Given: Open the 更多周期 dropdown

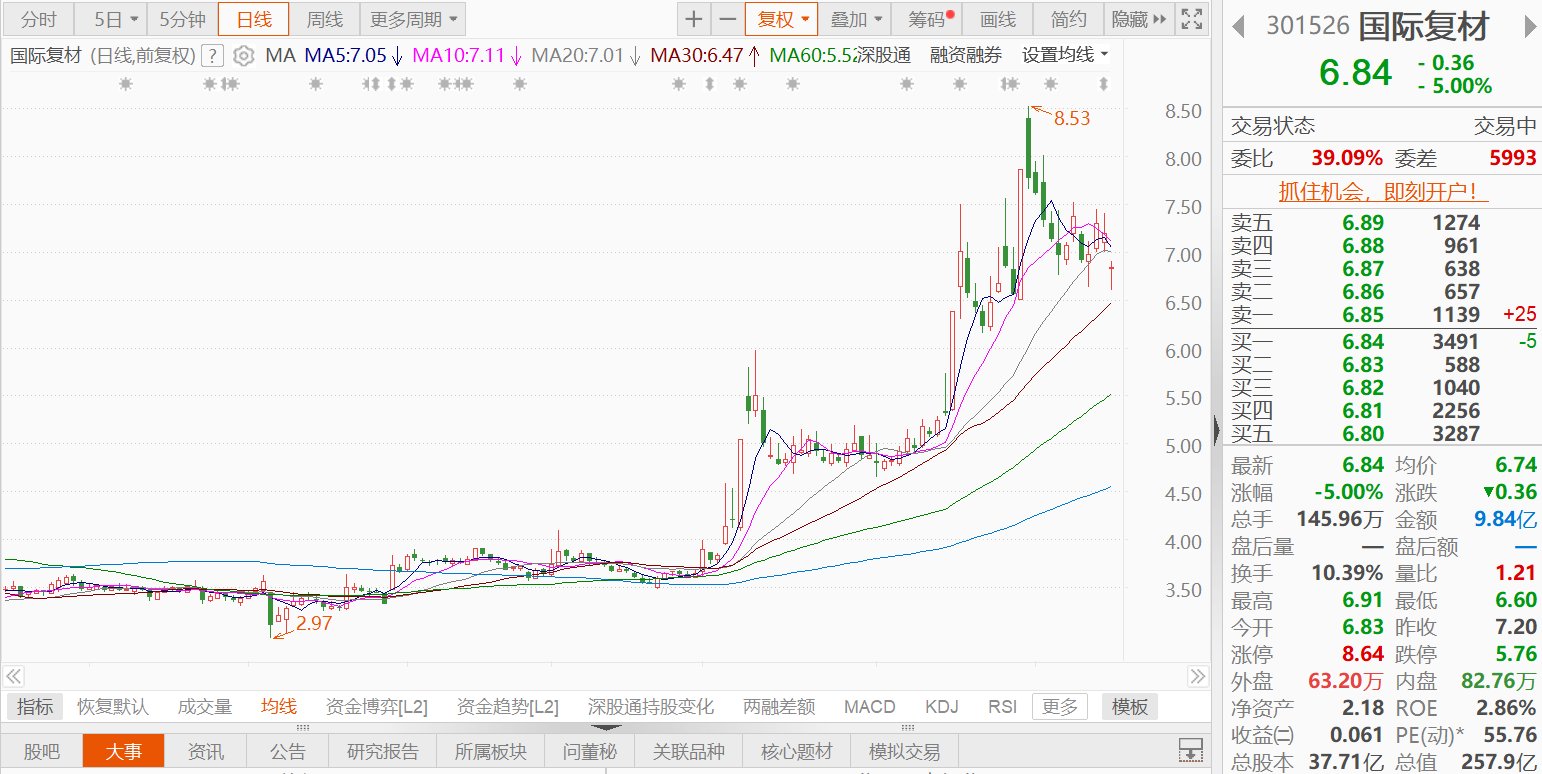Looking at the screenshot, I should [x=412, y=19].
